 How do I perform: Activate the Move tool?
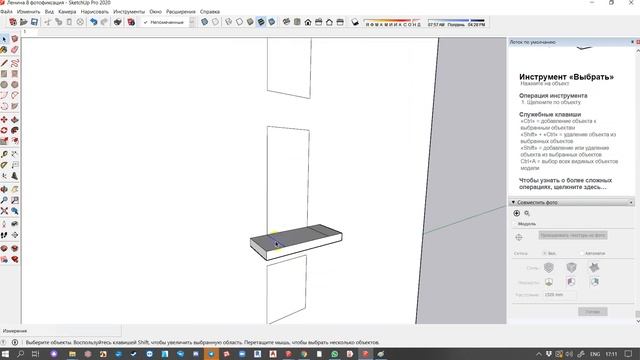coord(4,120)
